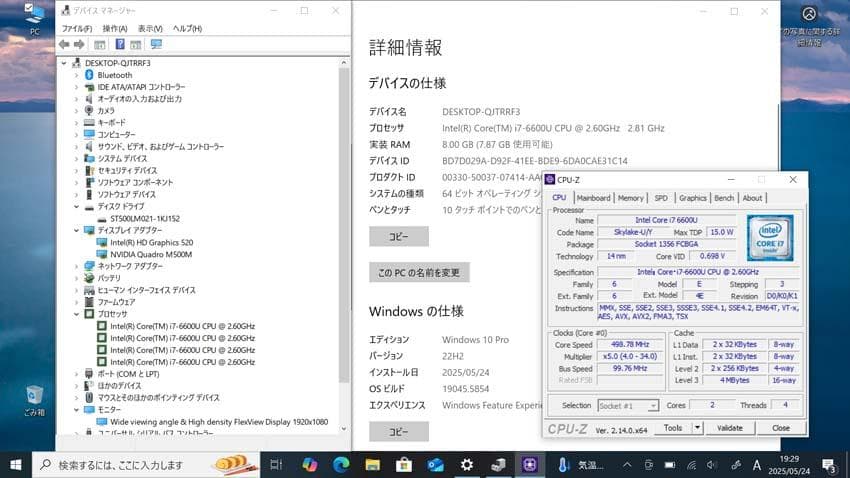This screenshot has height=478, width=850.
Task: Click コピー button under デバイスの仕様
Action: [399, 236]
